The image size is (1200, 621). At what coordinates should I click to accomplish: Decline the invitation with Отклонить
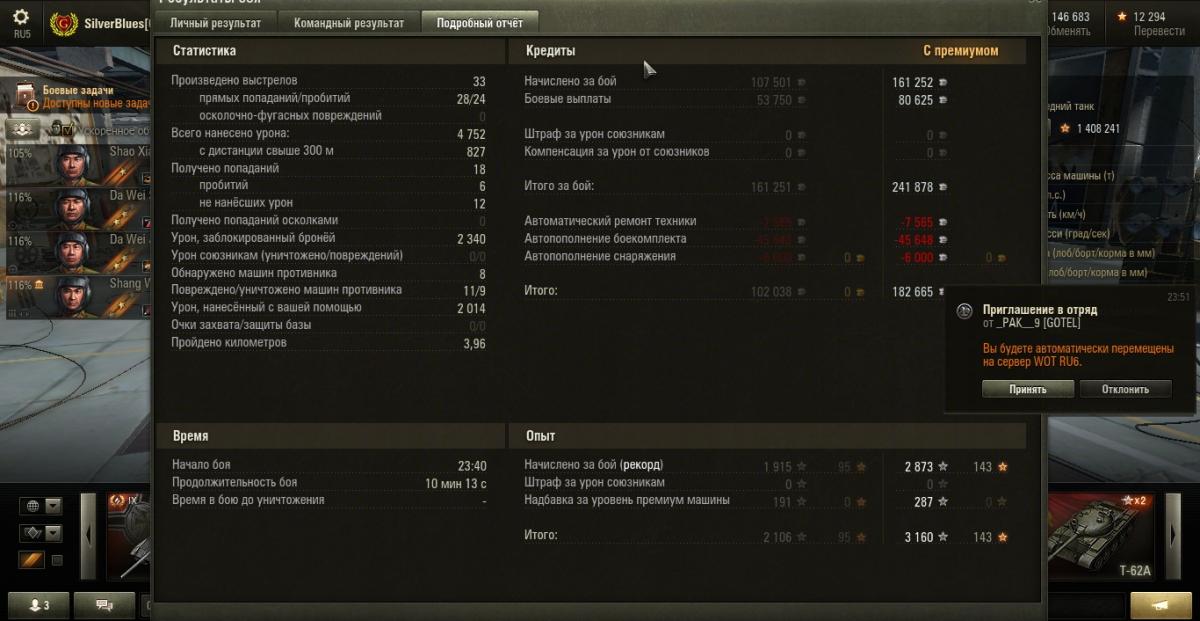pos(1125,389)
